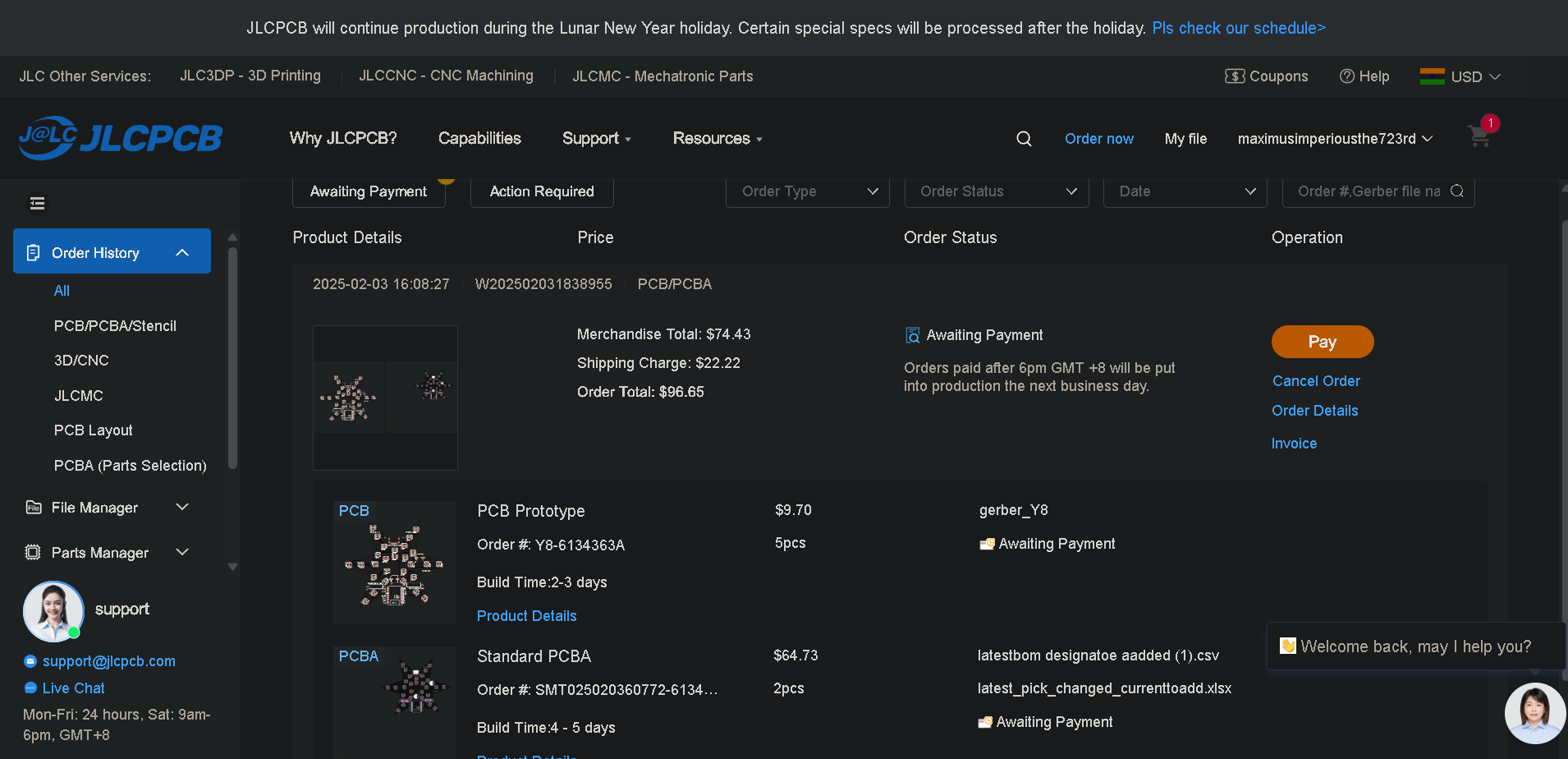Select 3D/CNC in sidebar

(81, 361)
